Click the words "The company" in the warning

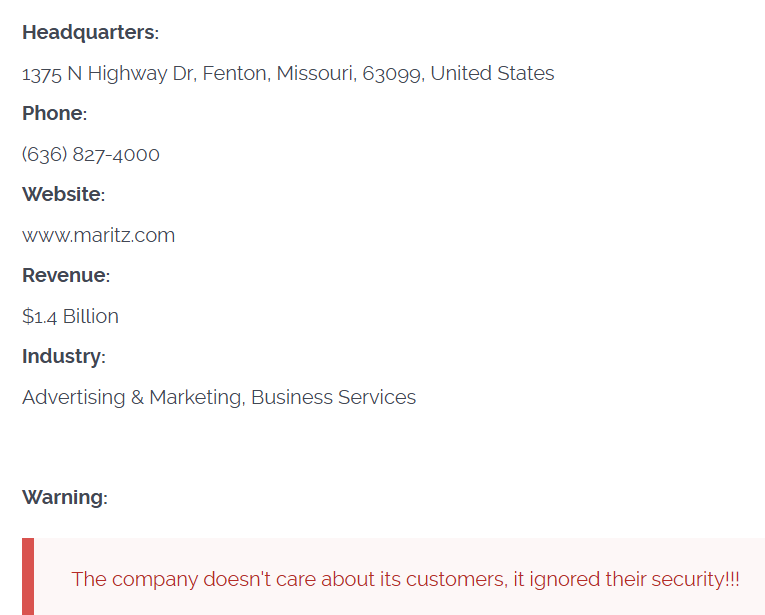click(134, 579)
